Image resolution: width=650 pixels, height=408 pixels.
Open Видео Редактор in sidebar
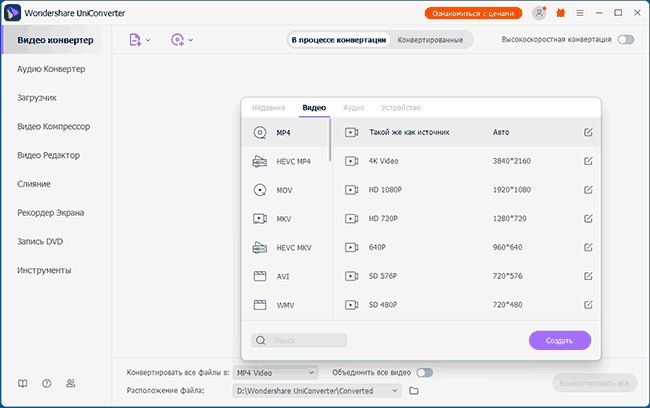(49, 155)
